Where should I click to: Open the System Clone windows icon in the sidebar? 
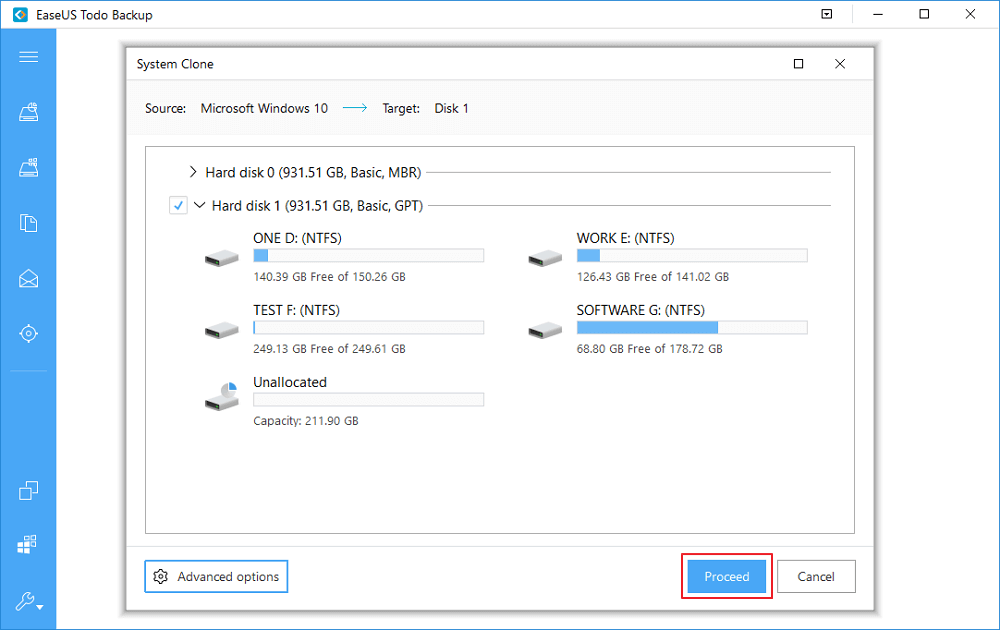click(27, 544)
